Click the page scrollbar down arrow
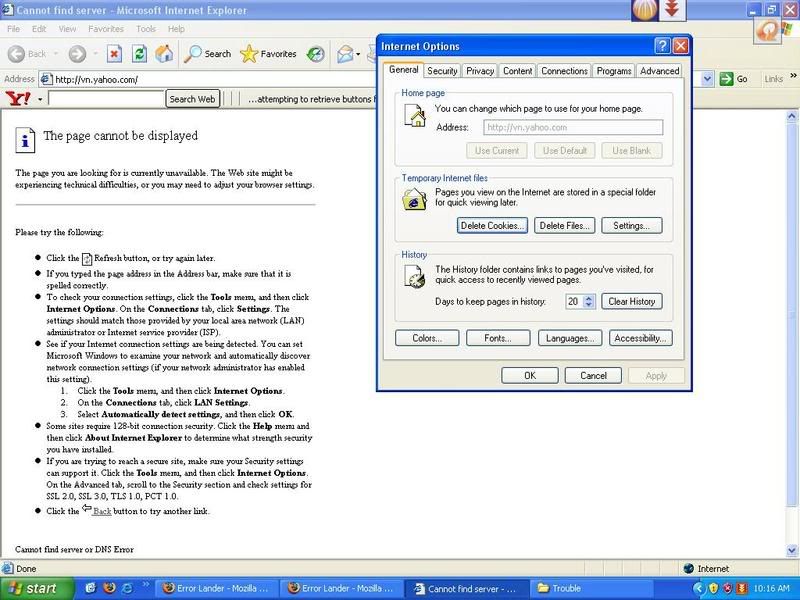800x600 pixels. coord(792,550)
